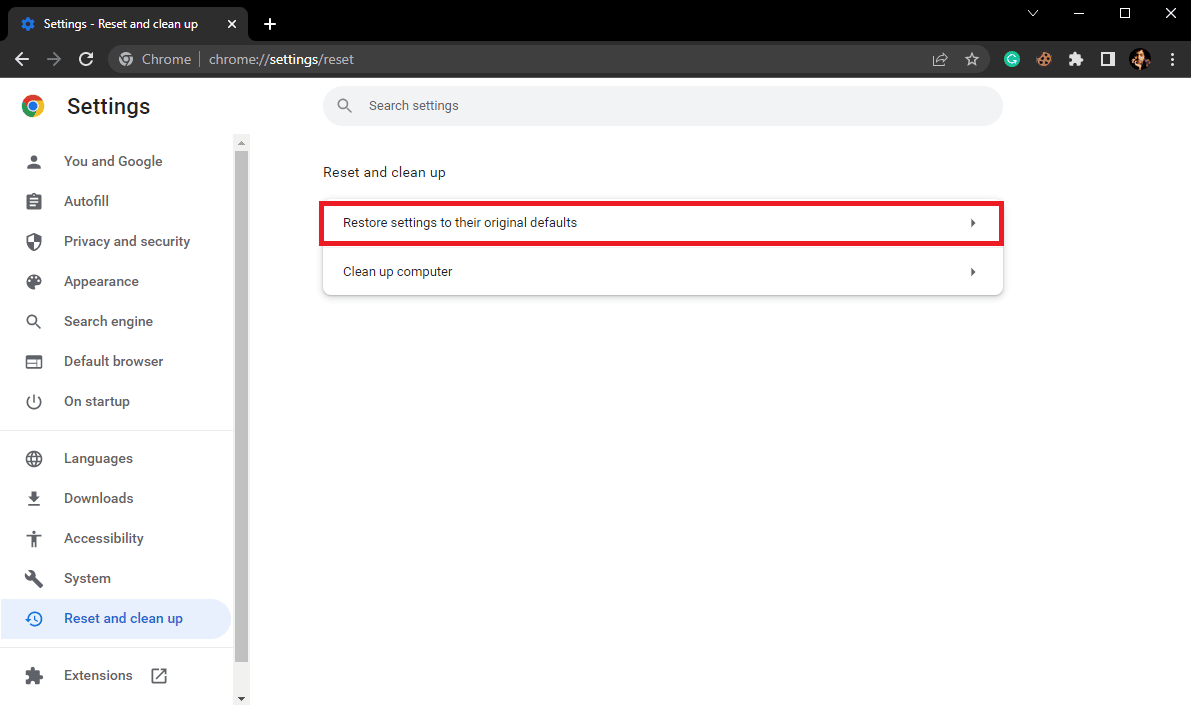Open the side panel icon
The width and height of the screenshot is (1191, 705).
tap(1107, 59)
